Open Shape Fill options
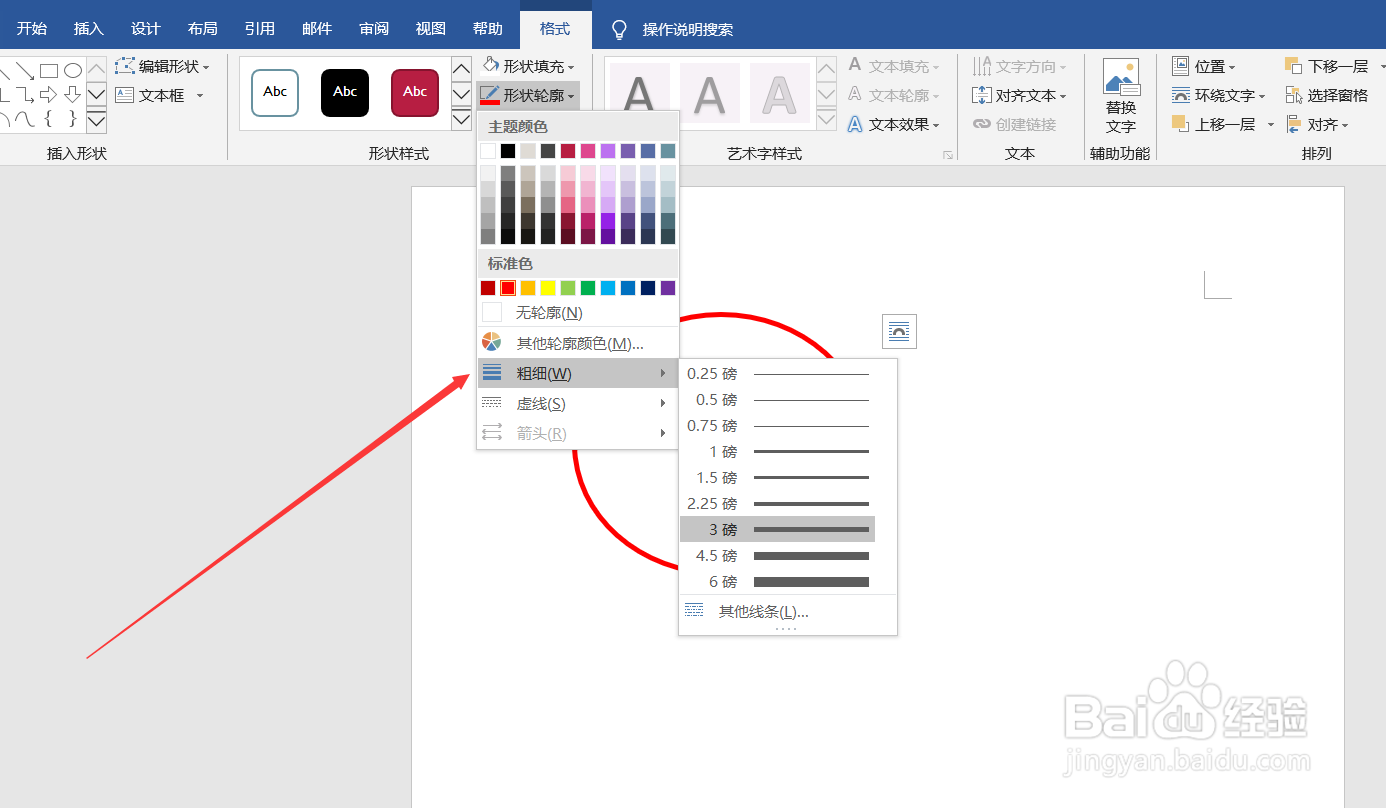Viewport: 1386px width, 808px height. coord(528,66)
